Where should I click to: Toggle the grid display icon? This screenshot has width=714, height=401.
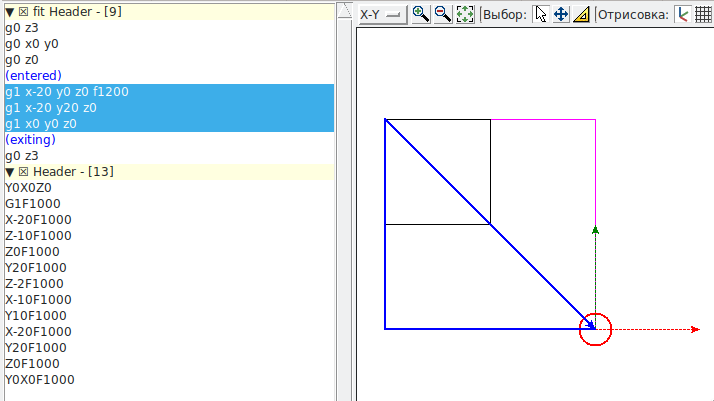[x=703, y=15]
